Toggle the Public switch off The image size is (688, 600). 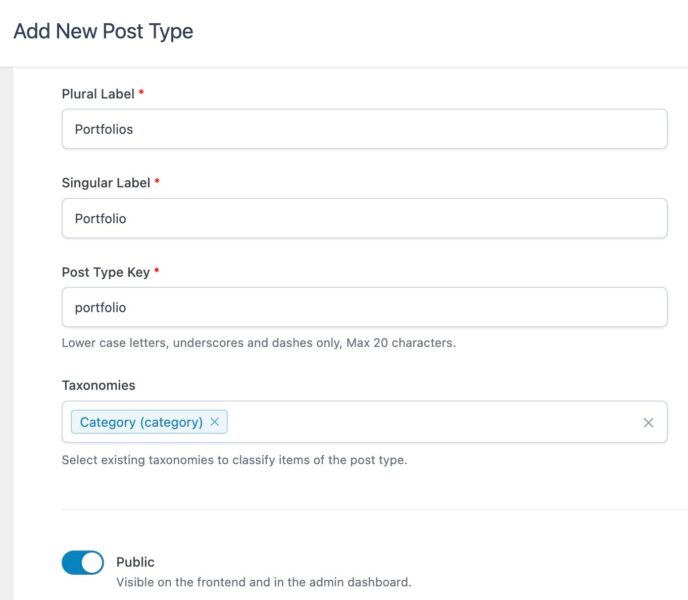(x=82, y=562)
